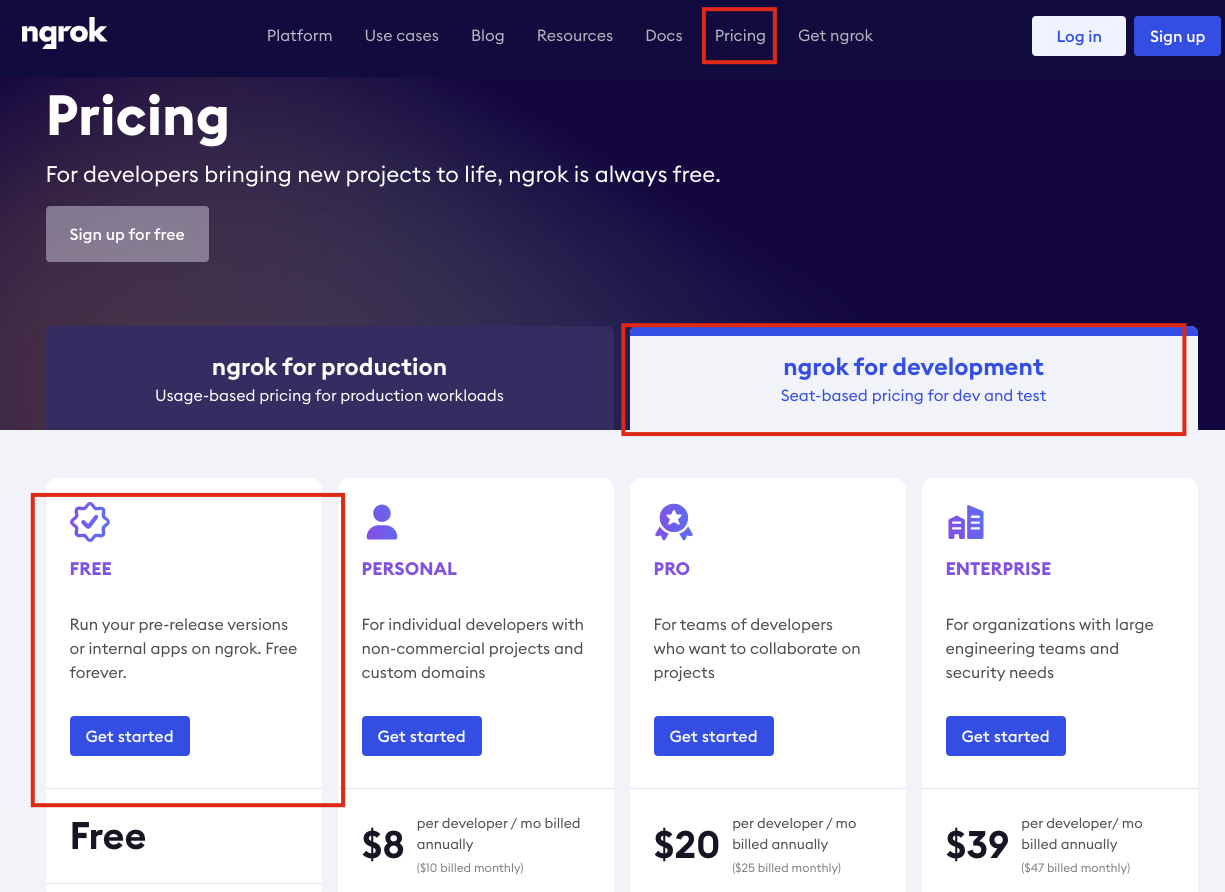Click the Personal plan description text
1225x892 pixels.
(x=473, y=648)
